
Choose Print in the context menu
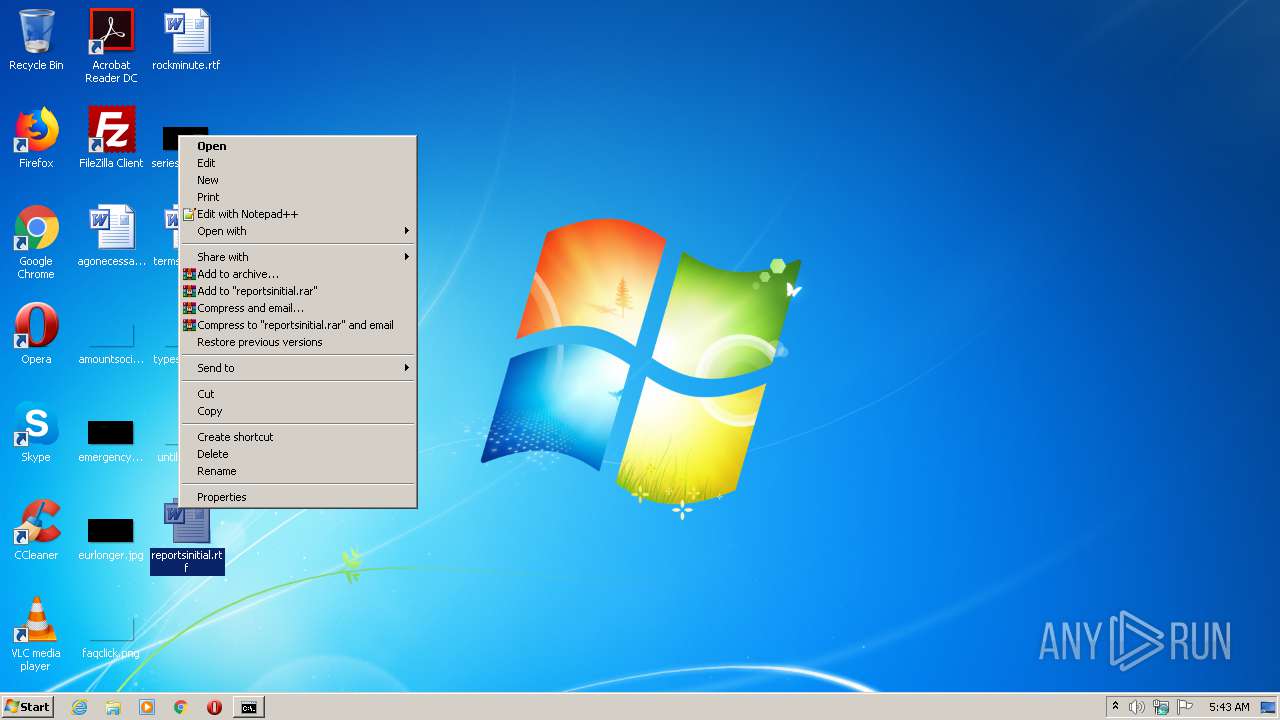point(298,197)
